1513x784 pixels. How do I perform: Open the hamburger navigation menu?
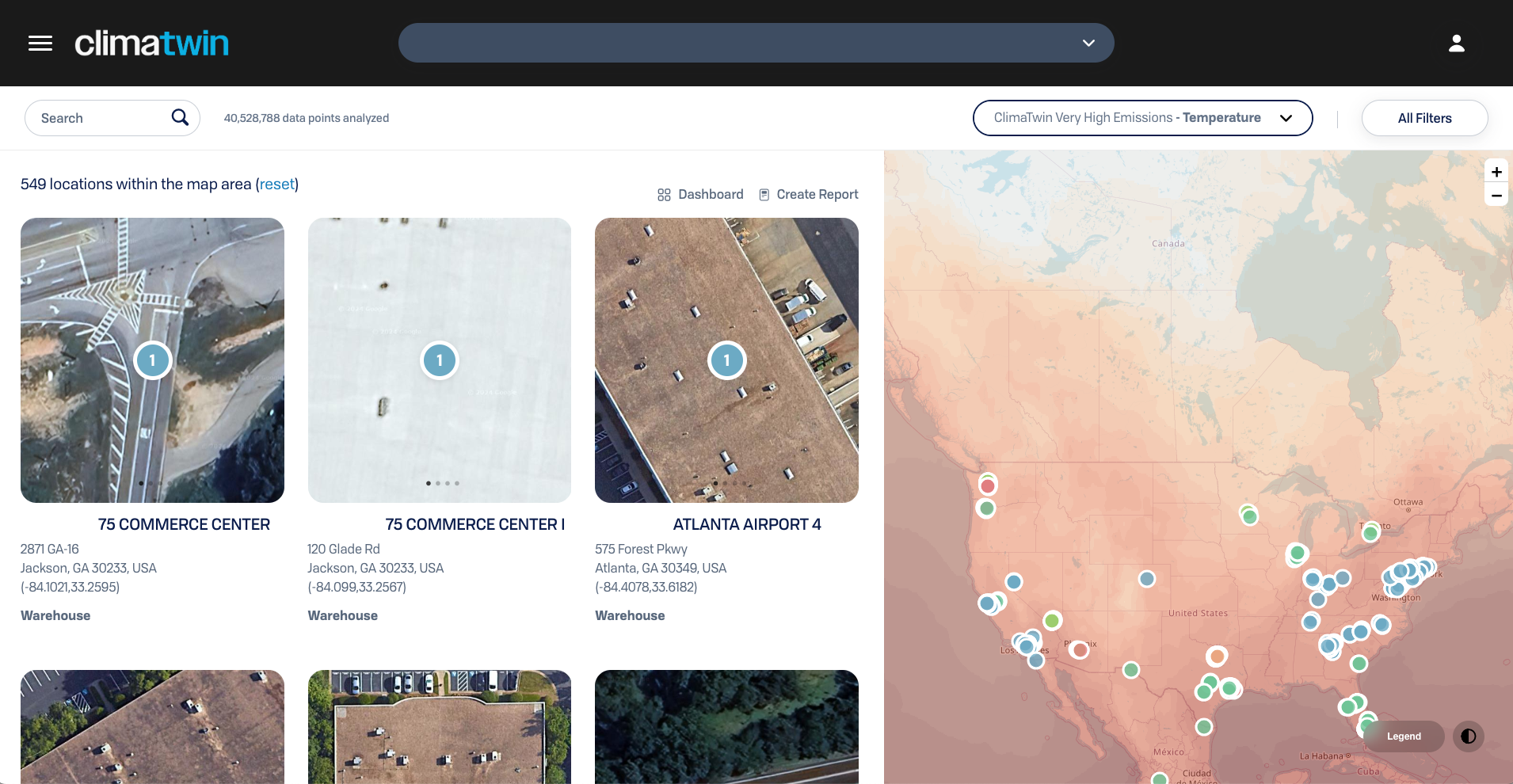click(x=40, y=44)
